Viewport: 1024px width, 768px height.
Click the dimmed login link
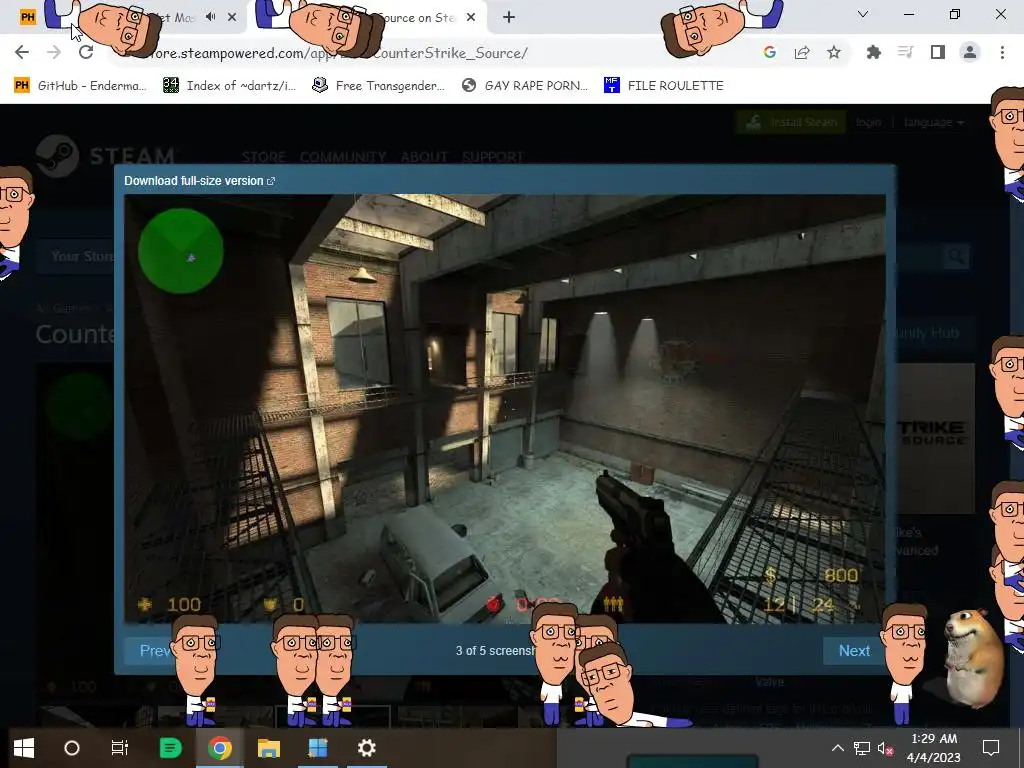click(x=868, y=122)
